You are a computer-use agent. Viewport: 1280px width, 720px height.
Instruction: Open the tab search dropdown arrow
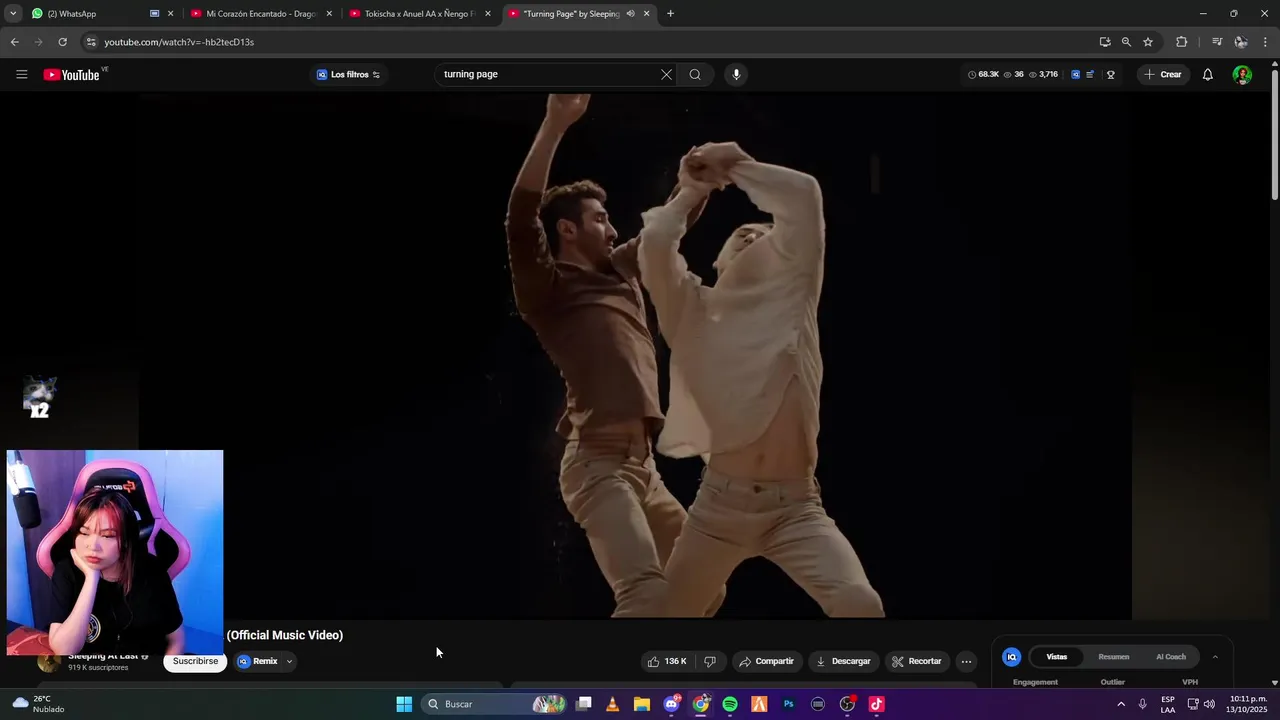[13, 14]
